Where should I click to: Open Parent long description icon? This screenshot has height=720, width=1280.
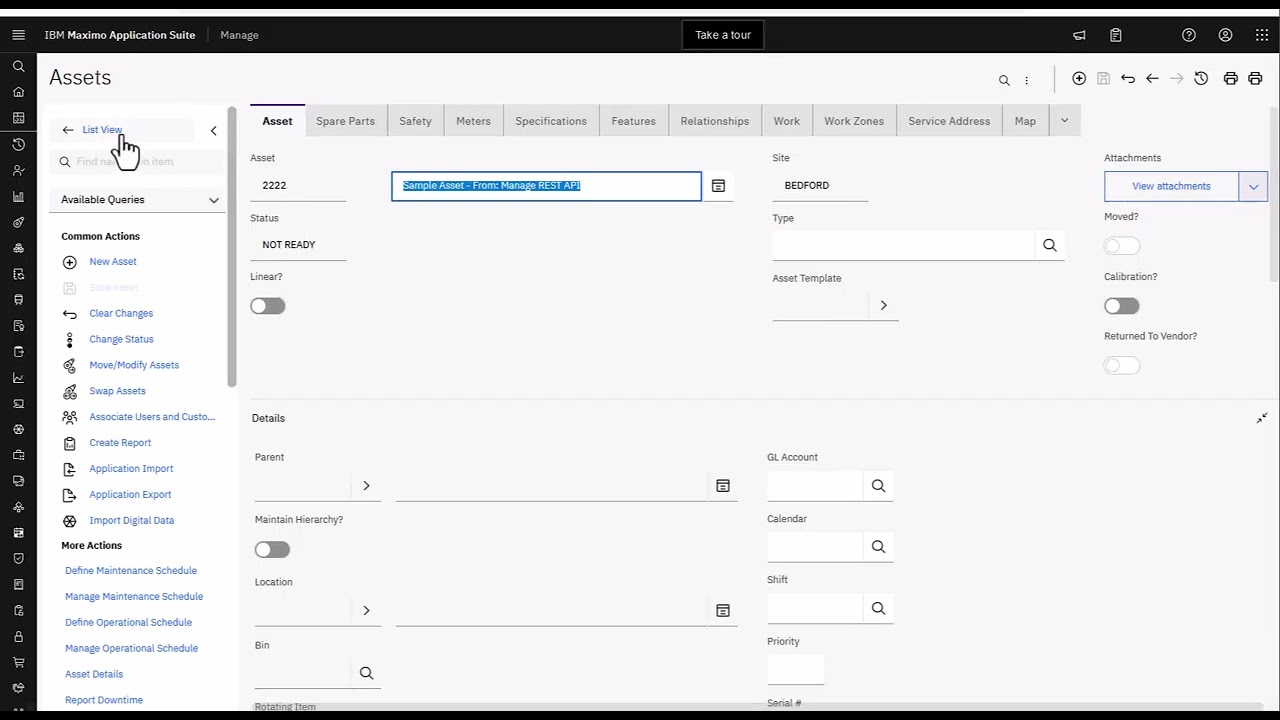tap(723, 486)
